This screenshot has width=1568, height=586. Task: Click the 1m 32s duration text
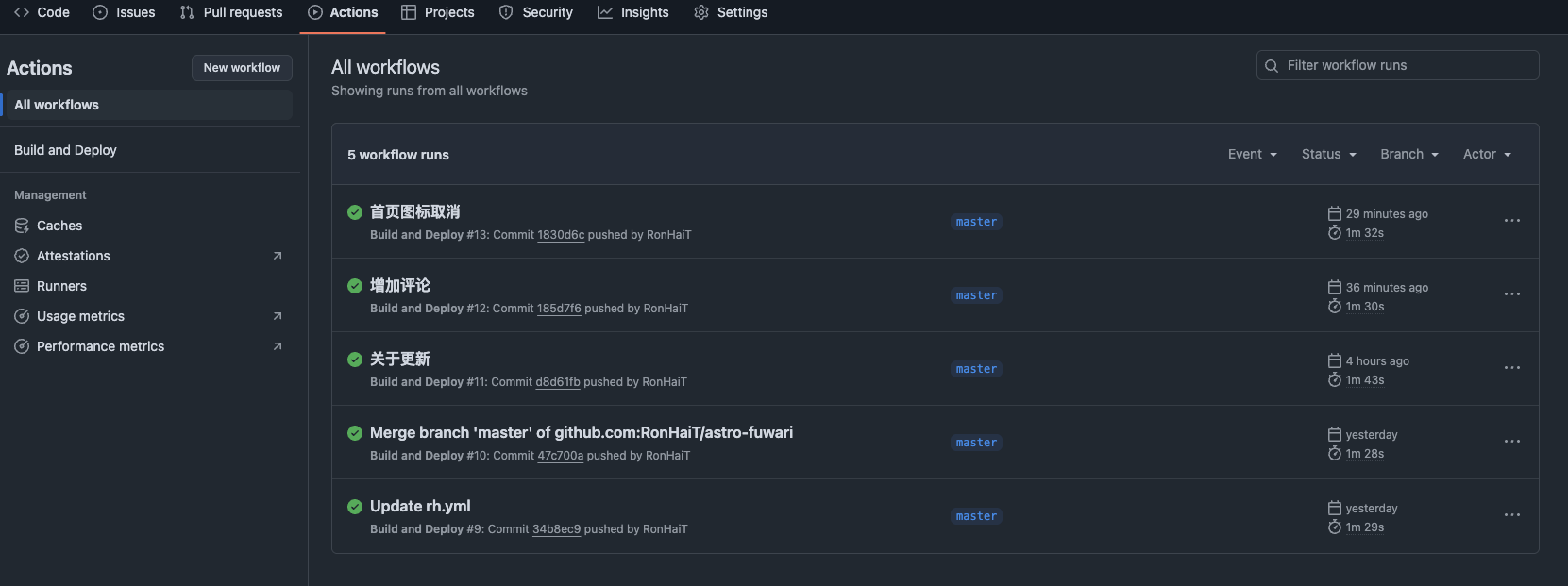point(1365,233)
